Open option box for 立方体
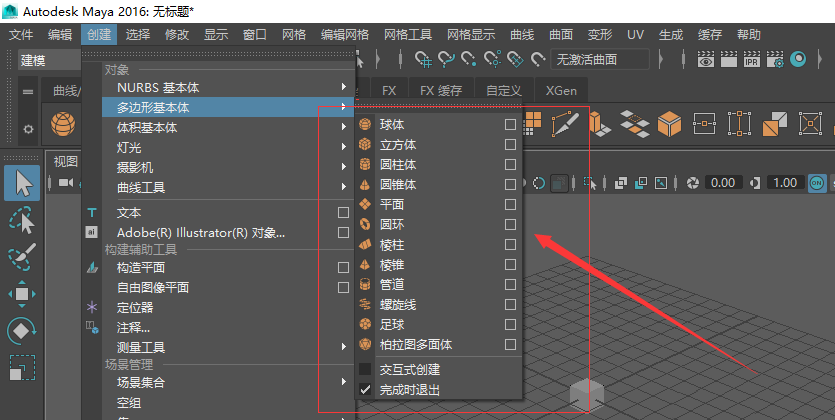The image size is (835, 420). pyautogui.click(x=510, y=144)
